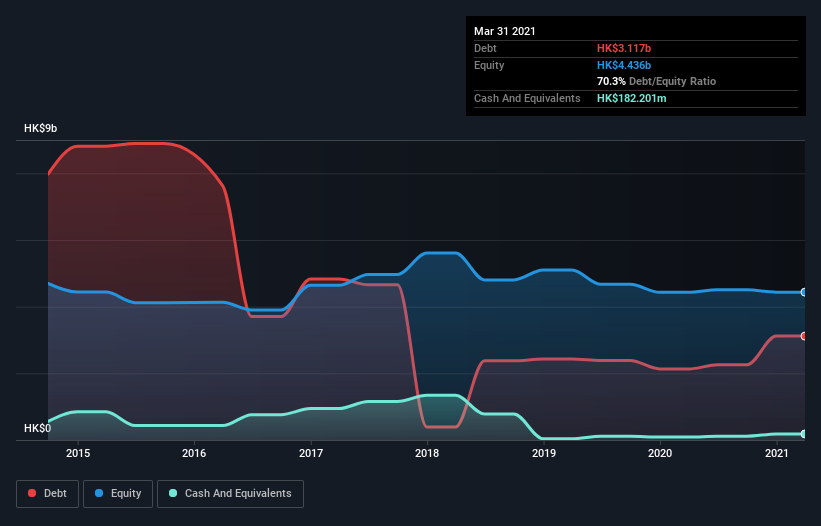The height and width of the screenshot is (526, 821).
Task: Toggle the Cash And Equivalents legend button
Action: click(230, 494)
